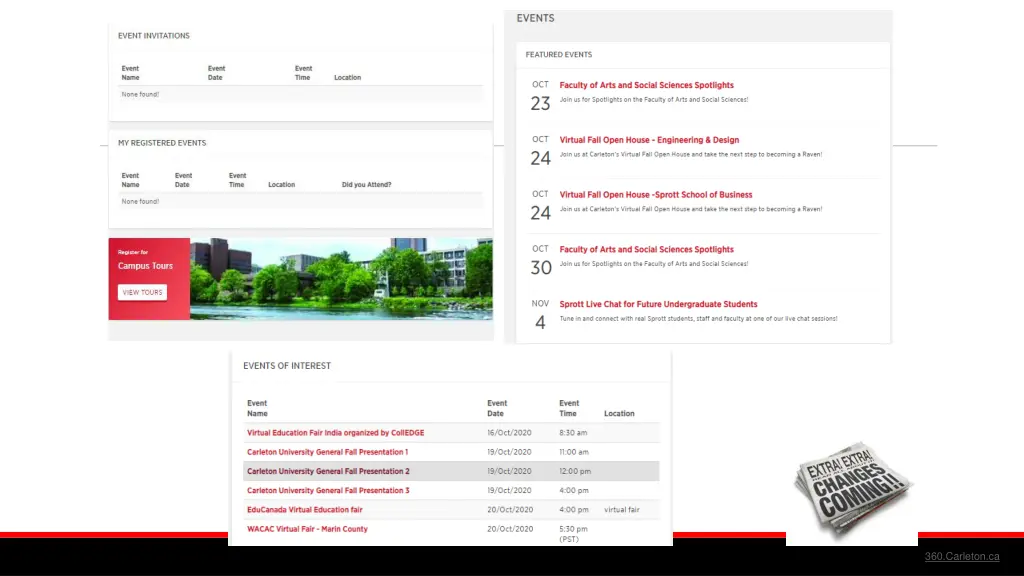Click the Campus Tours red banner title
Image resolution: width=1024 pixels, height=576 pixels.
[145, 266]
